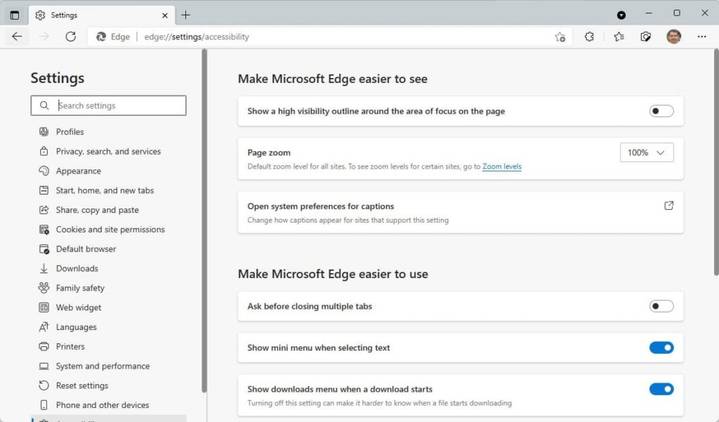This screenshot has width=719, height=422.
Task: Click the Downloads arrow icon in sidebar
Action: tap(44, 268)
